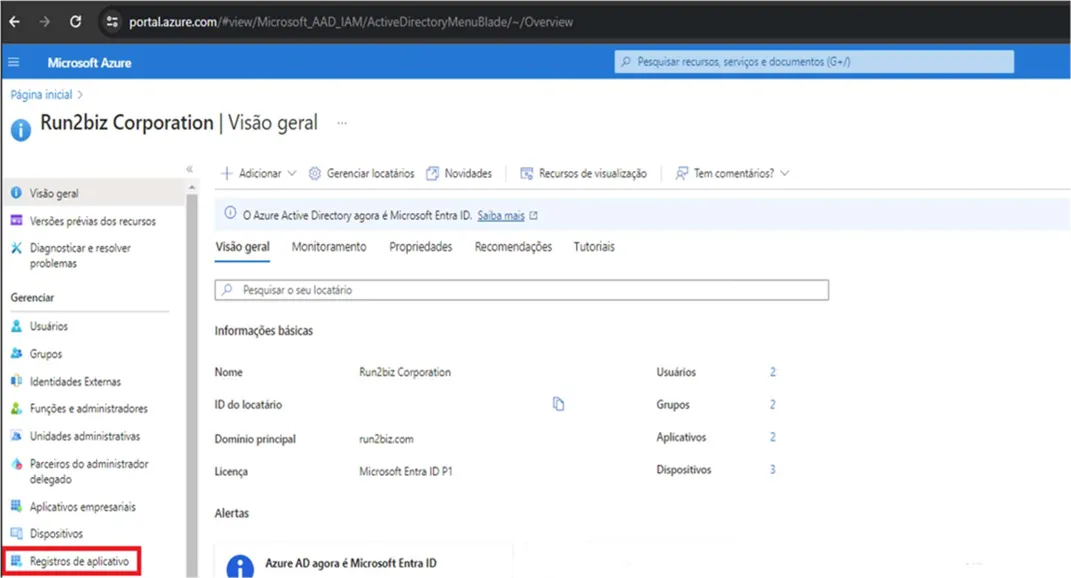Open the Dispositivos count link
Screen dimensions: 1071x578
point(773,469)
